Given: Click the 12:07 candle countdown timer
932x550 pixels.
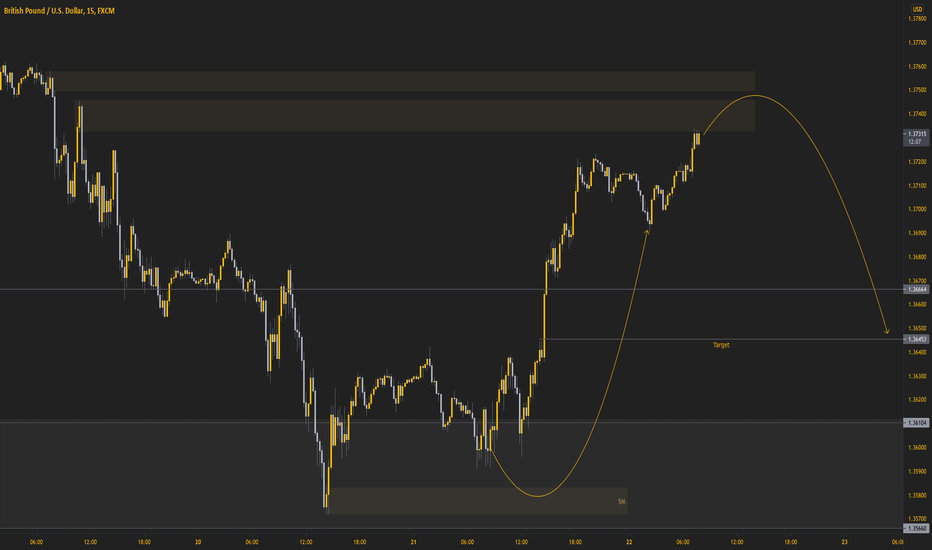Looking at the screenshot, I should coord(915,142).
